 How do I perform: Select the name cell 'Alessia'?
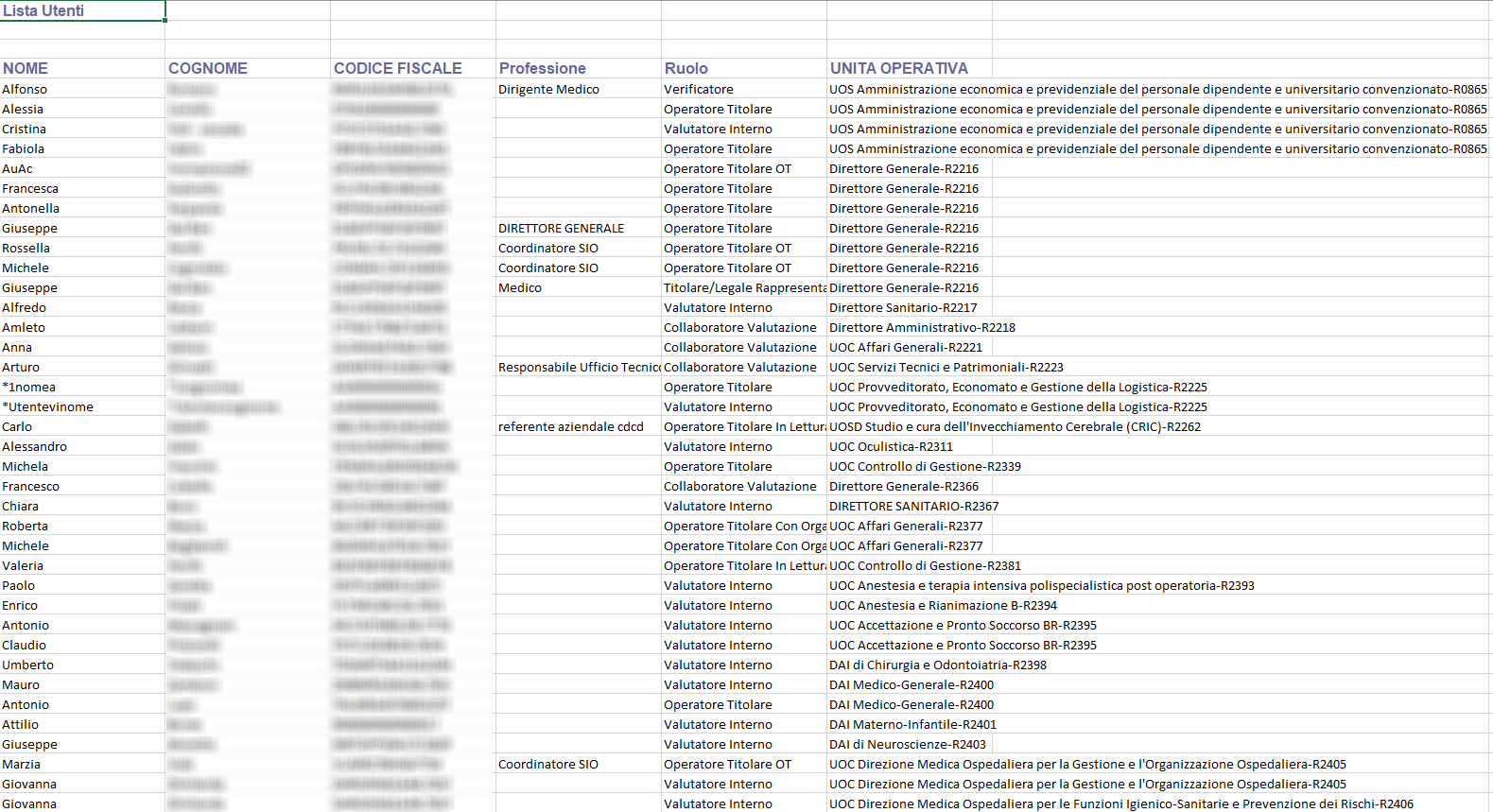click(82, 109)
